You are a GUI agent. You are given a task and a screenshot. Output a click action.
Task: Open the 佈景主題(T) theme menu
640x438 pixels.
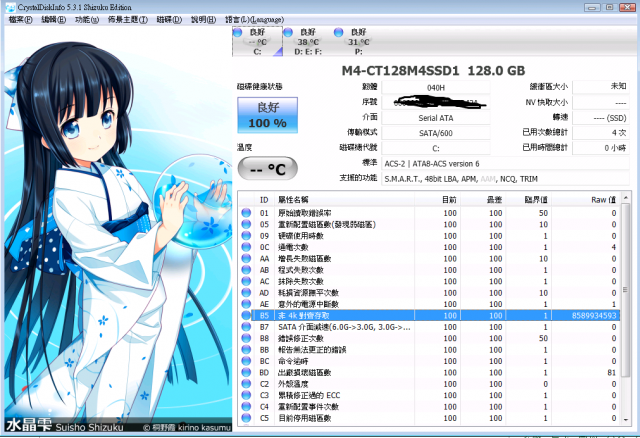pyautogui.click(x=128, y=20)
